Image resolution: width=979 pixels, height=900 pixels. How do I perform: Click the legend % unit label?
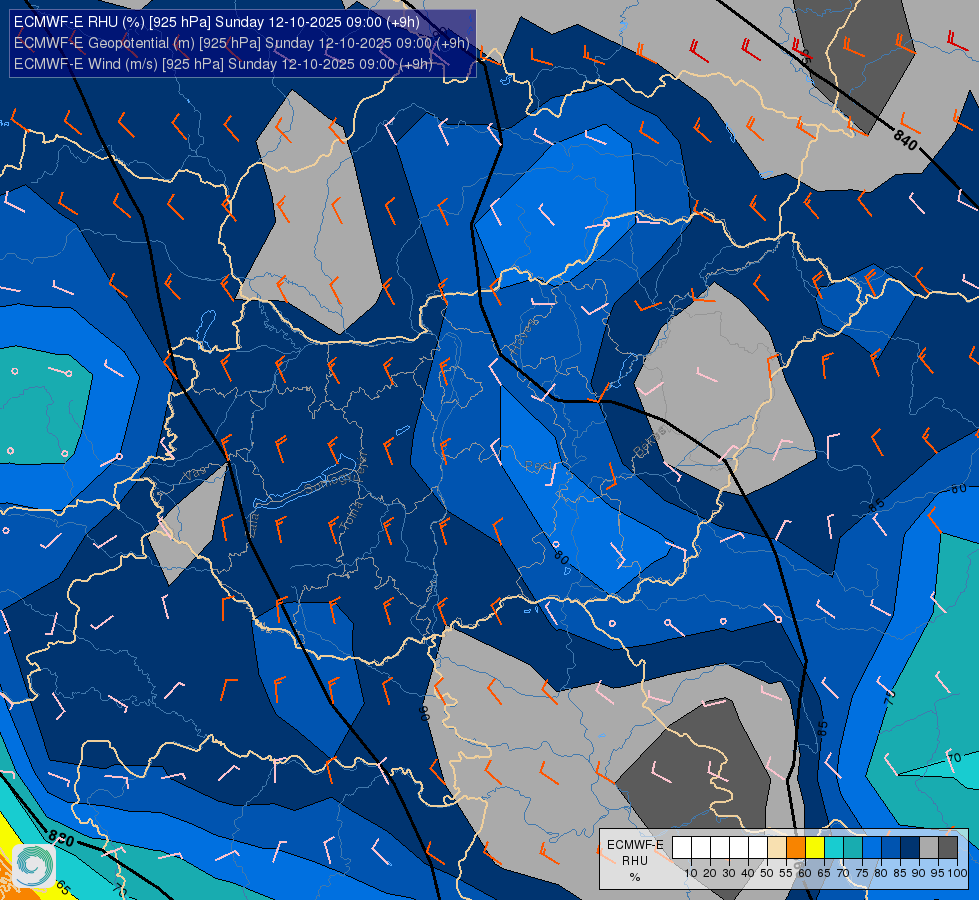[635, 877]
